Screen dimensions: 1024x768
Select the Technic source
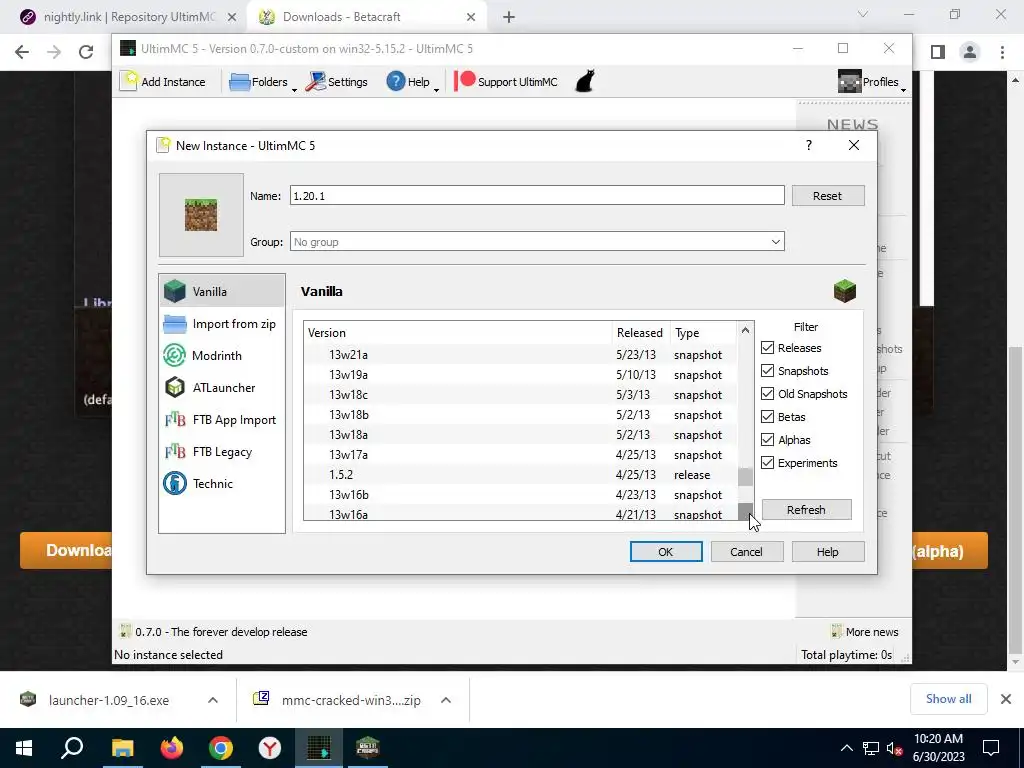[x=222, y=483]
